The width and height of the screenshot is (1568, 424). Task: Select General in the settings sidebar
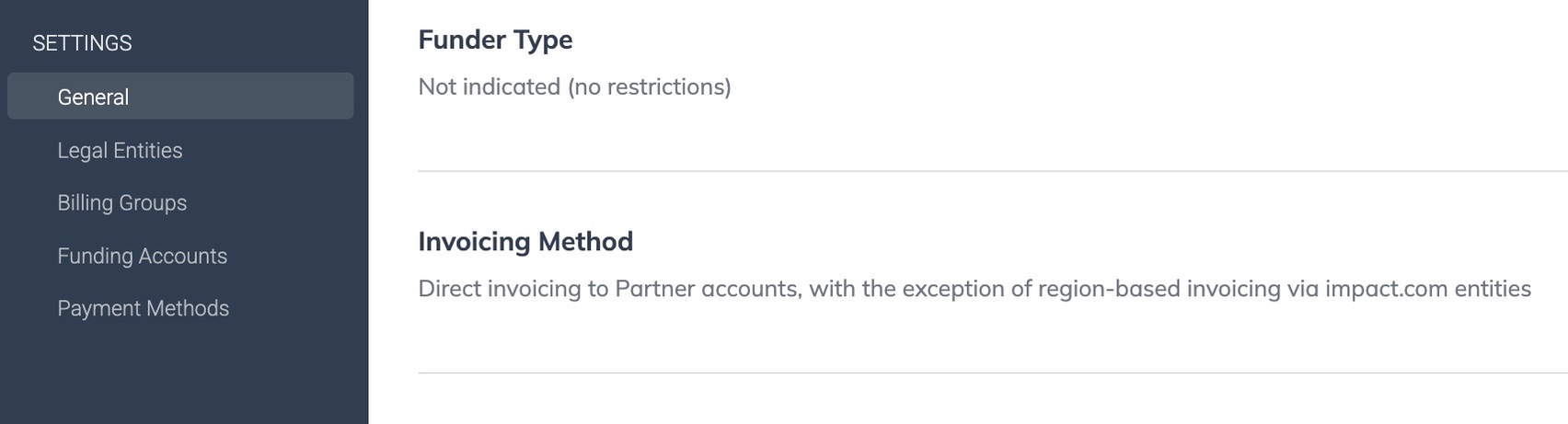(x=93, y=97)
